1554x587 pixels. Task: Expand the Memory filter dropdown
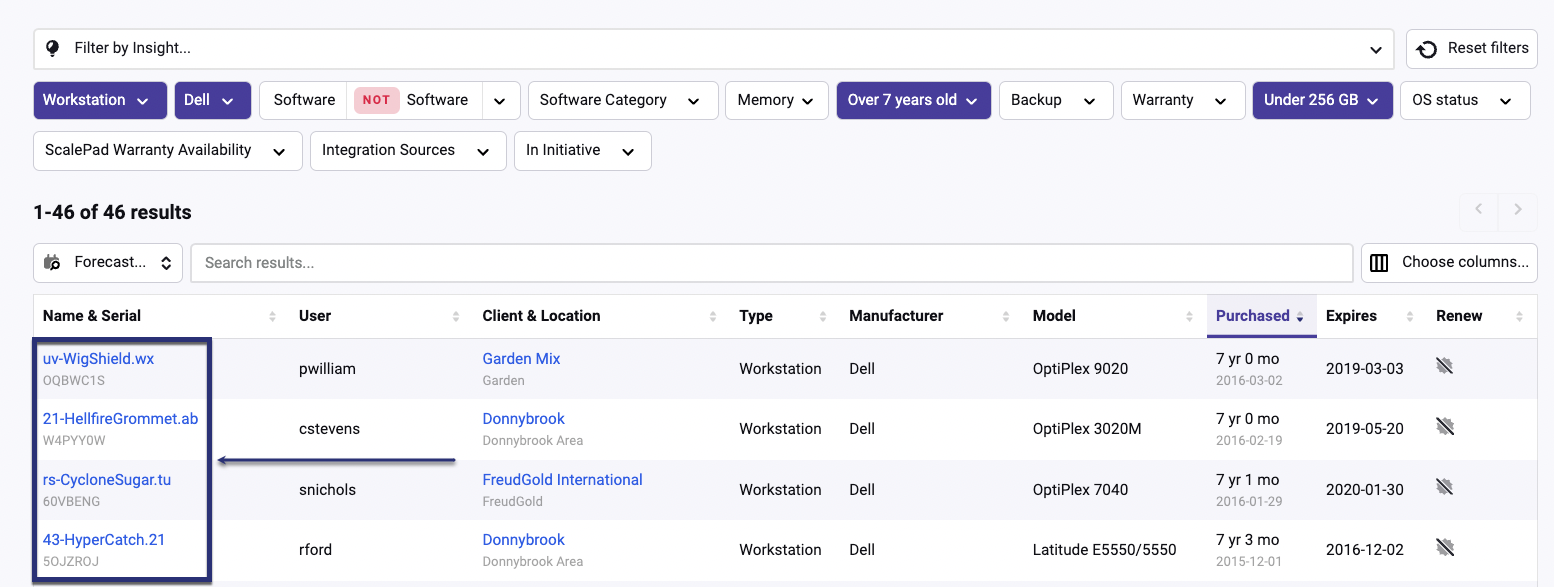pyautogui.click(x=777, y=100)
